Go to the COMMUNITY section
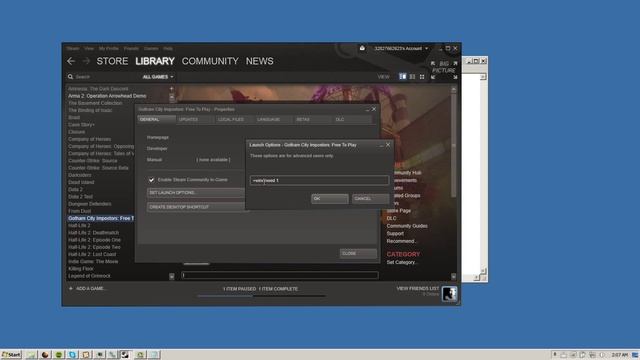The width and height of the screenshot is (640, 360). 210,61
